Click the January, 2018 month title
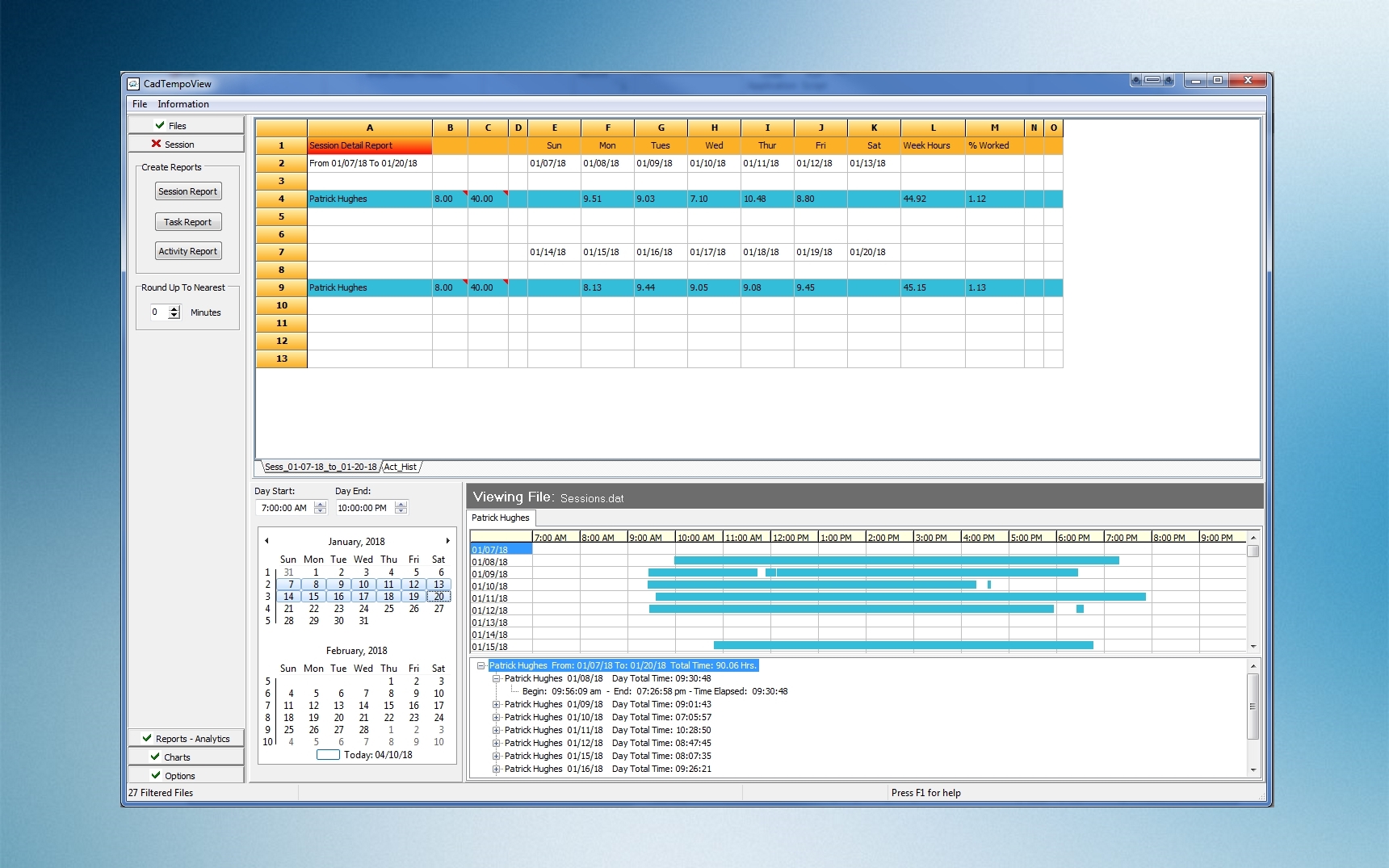The height and width of the screenshot is (868, 1389). (356, 542)
